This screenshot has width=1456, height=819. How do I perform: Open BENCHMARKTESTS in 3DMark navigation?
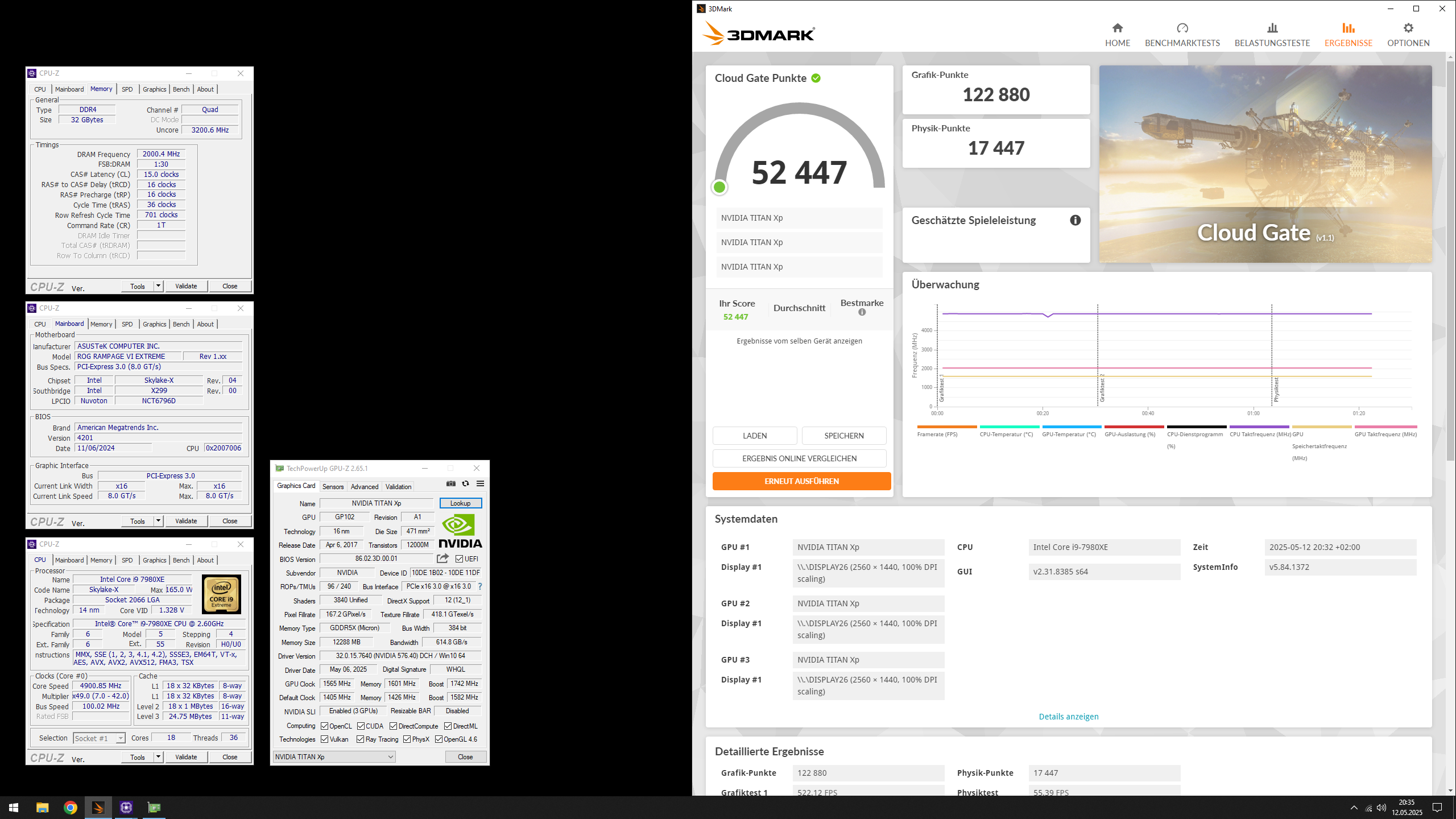(x=1182, y=35)
